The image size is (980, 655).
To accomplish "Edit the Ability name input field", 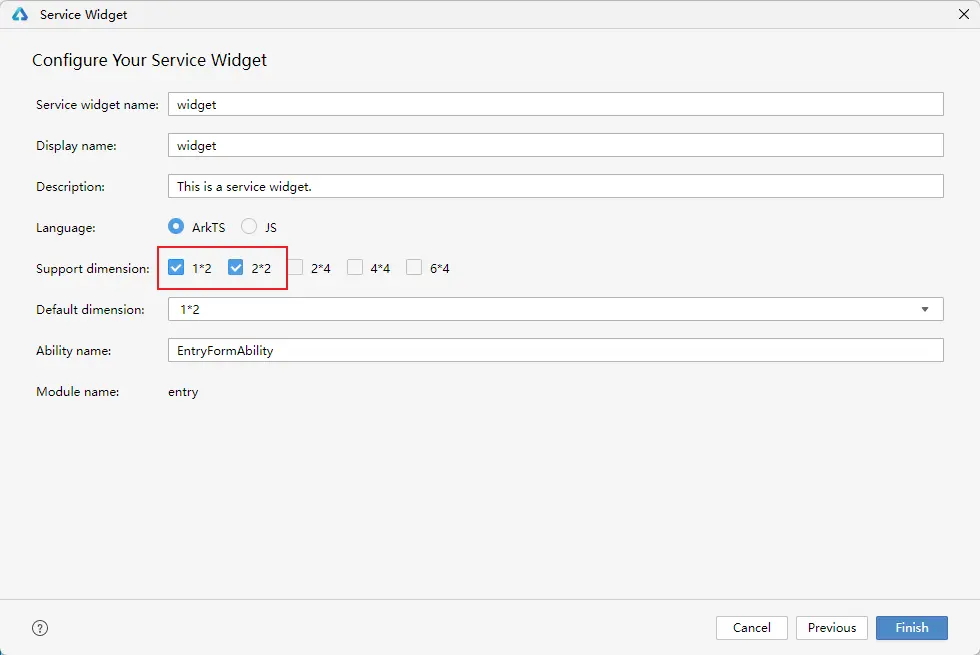I will 555,350.
